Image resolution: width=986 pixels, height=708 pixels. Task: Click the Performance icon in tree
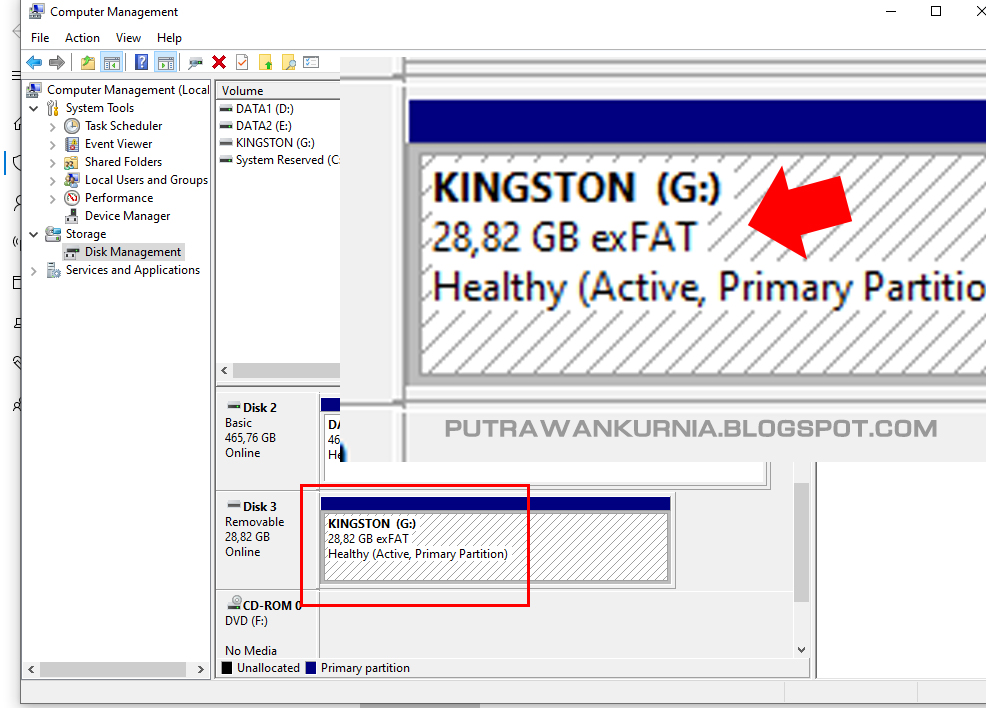[72, 198]
